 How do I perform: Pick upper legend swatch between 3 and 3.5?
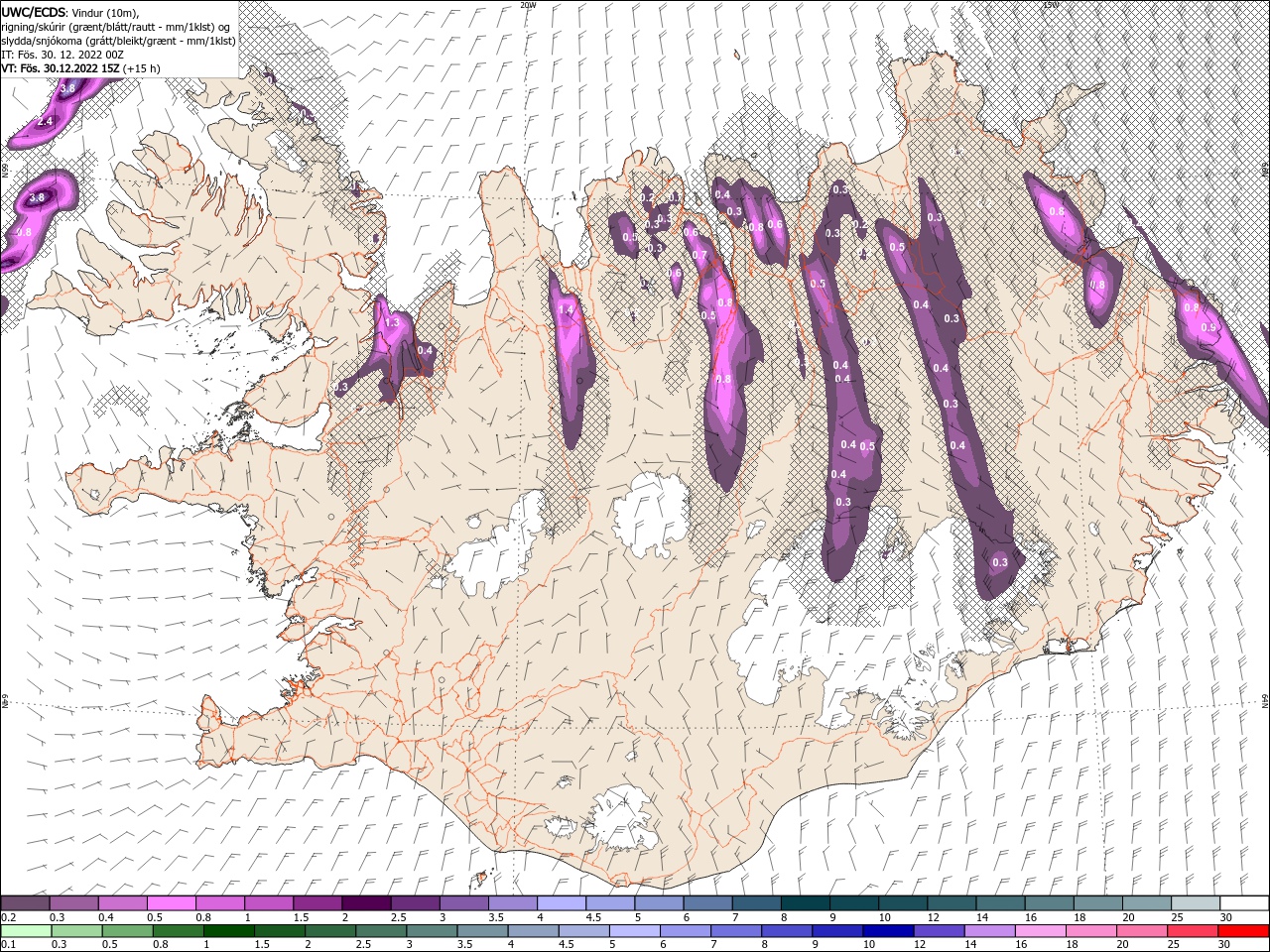tap(463, 903)
